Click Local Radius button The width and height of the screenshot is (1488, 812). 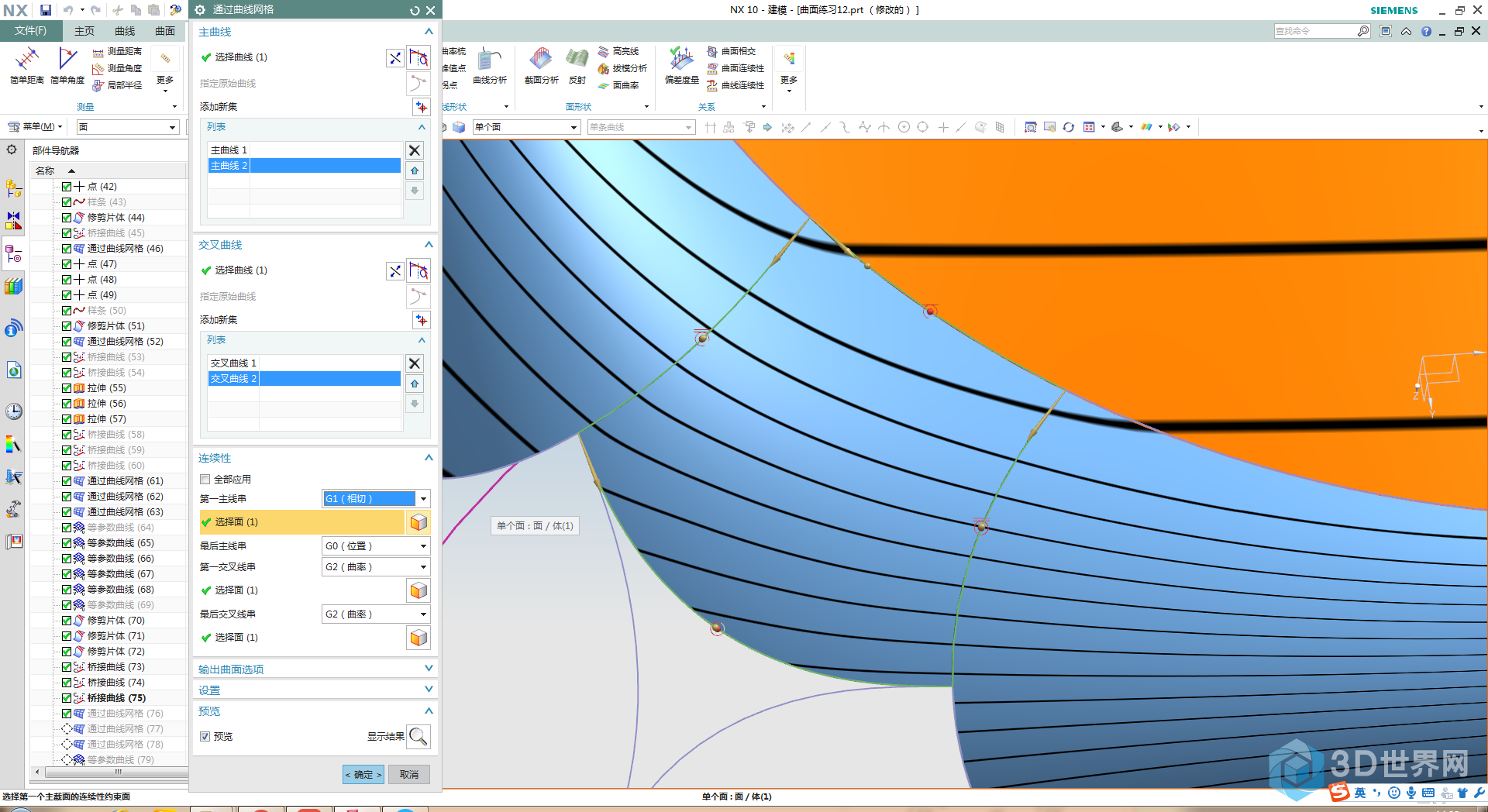(117, 85)
